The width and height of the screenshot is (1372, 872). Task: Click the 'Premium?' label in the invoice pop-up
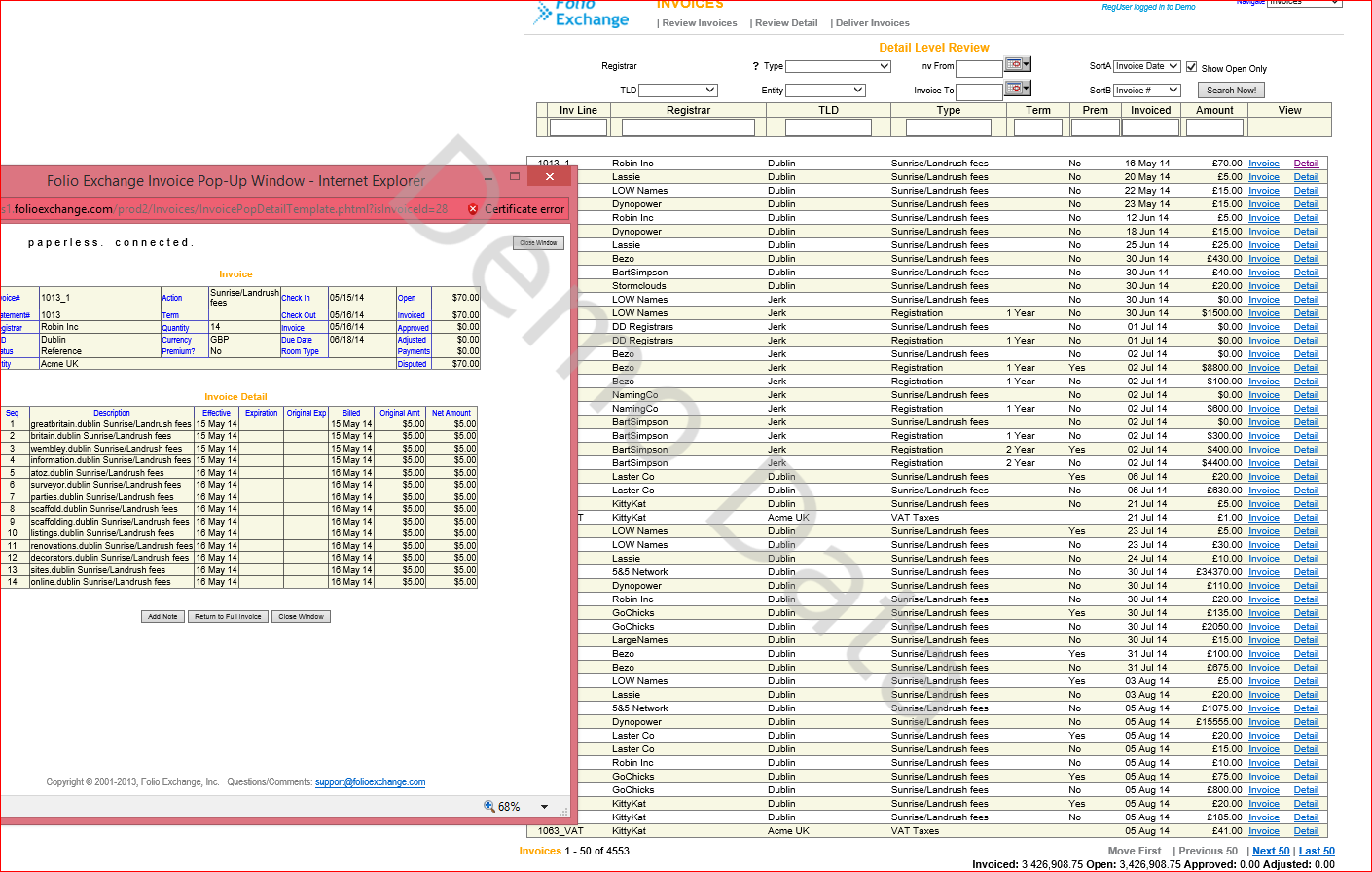pyautogui.click(x=178, y=351)
